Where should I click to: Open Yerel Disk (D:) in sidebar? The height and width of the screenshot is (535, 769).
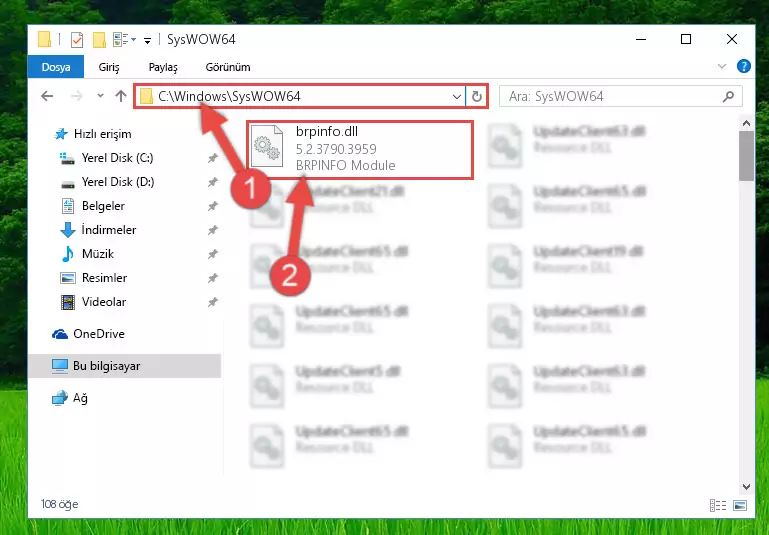tap(118, 182)
